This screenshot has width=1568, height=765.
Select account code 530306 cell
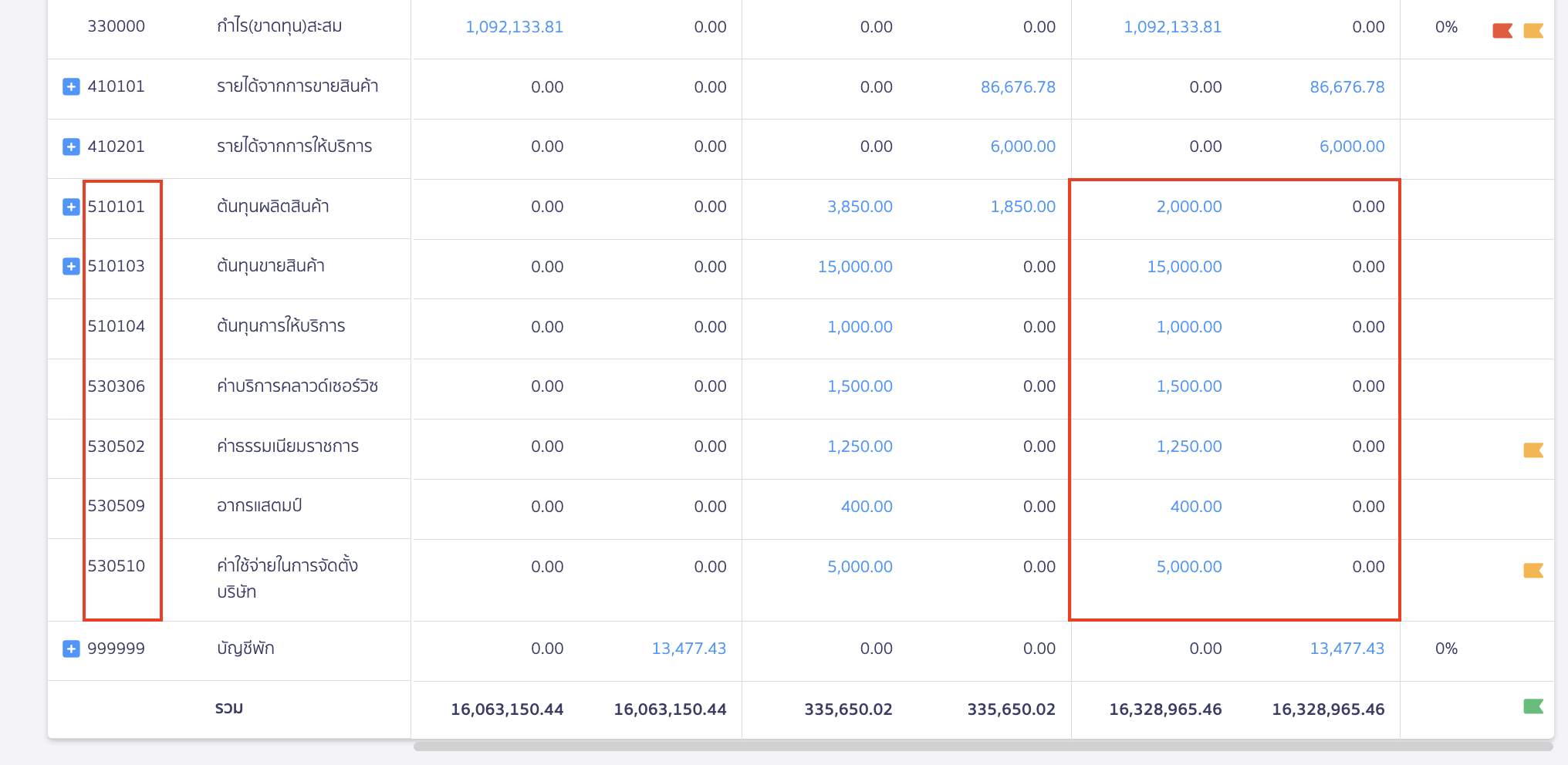[x=117, y=386]
